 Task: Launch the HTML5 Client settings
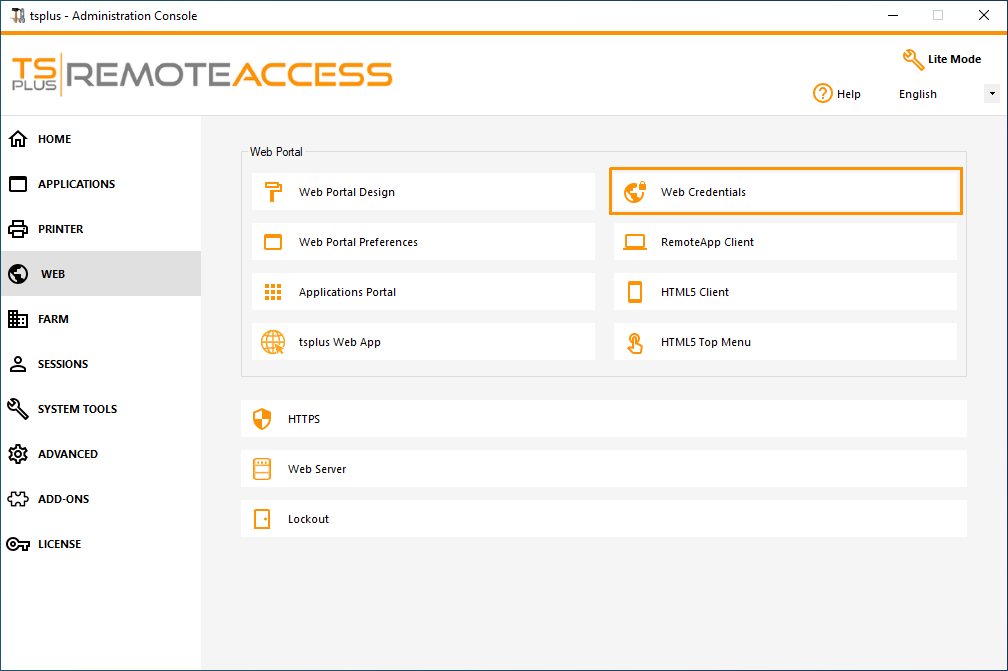(785, 291)
